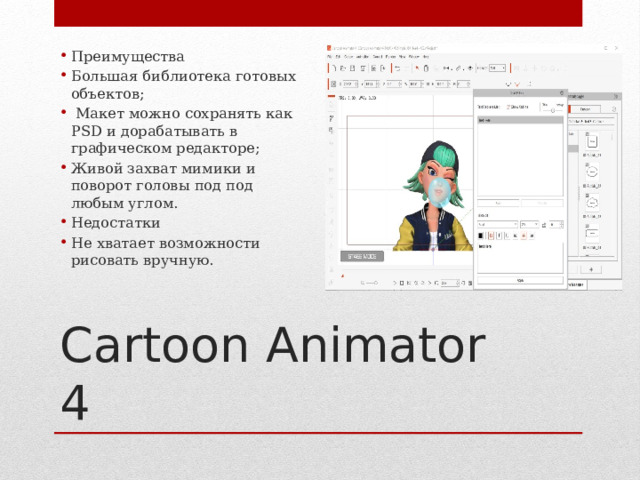This screenshot has height=480, width=640.
Task: Adjust the slider at the text panel top
Action: (x=553, y=110)
